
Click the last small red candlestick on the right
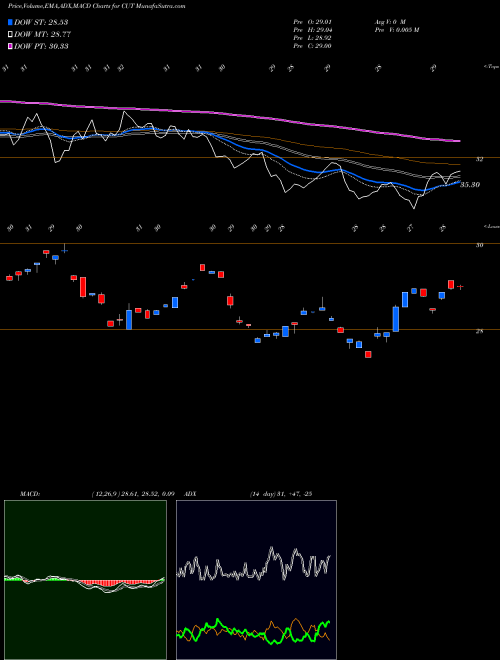tap(460, 287)
